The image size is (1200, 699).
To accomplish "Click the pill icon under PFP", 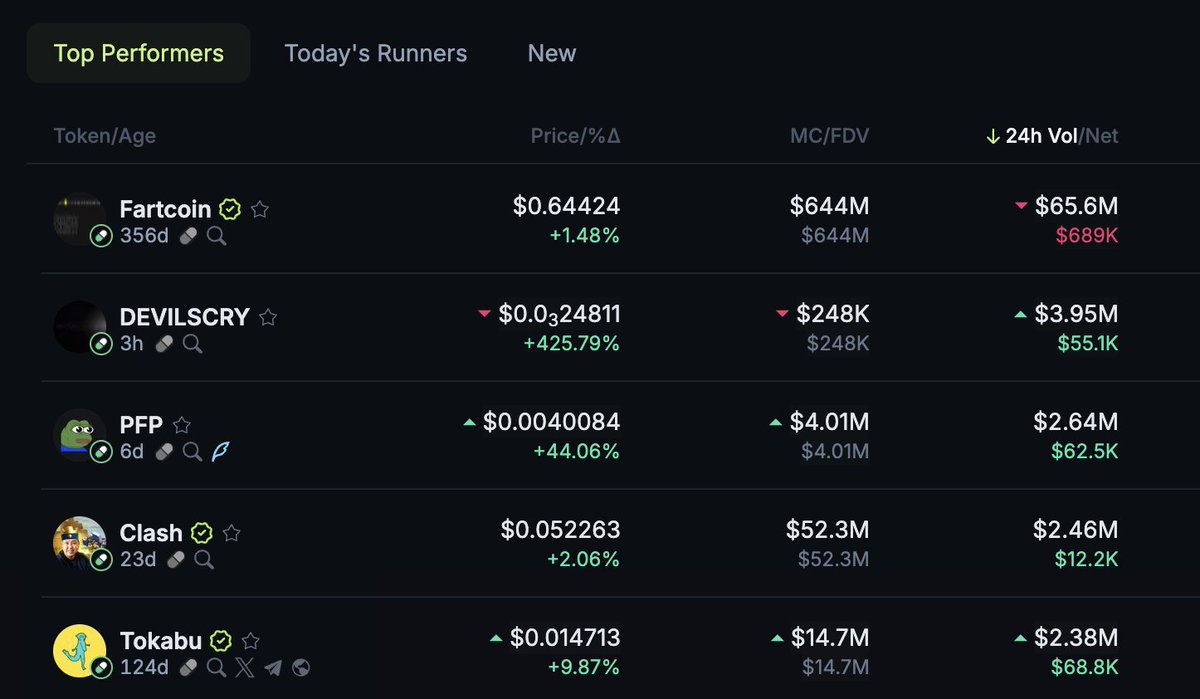I will tap(164, 452).
